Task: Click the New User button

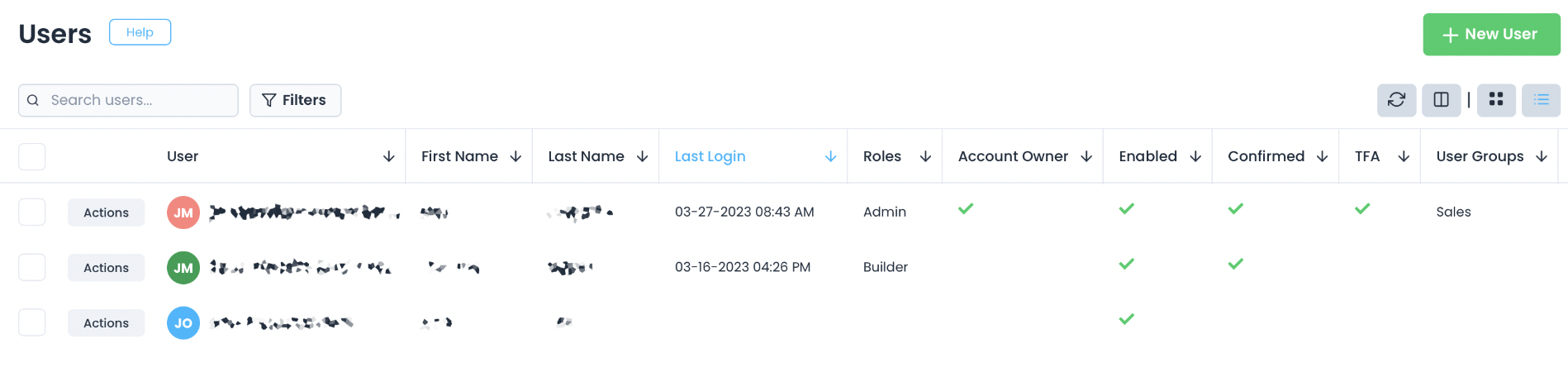Action: [1491, 35]
